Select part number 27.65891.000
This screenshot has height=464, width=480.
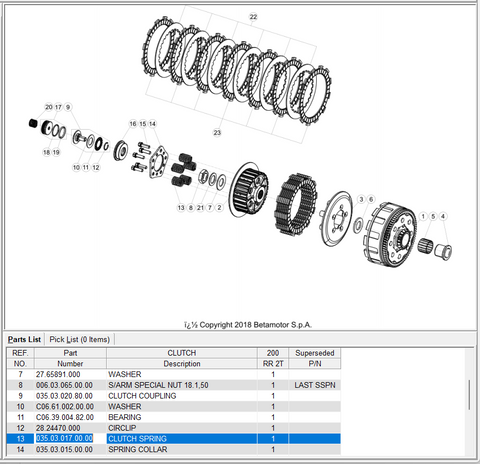tap(58, 374)
